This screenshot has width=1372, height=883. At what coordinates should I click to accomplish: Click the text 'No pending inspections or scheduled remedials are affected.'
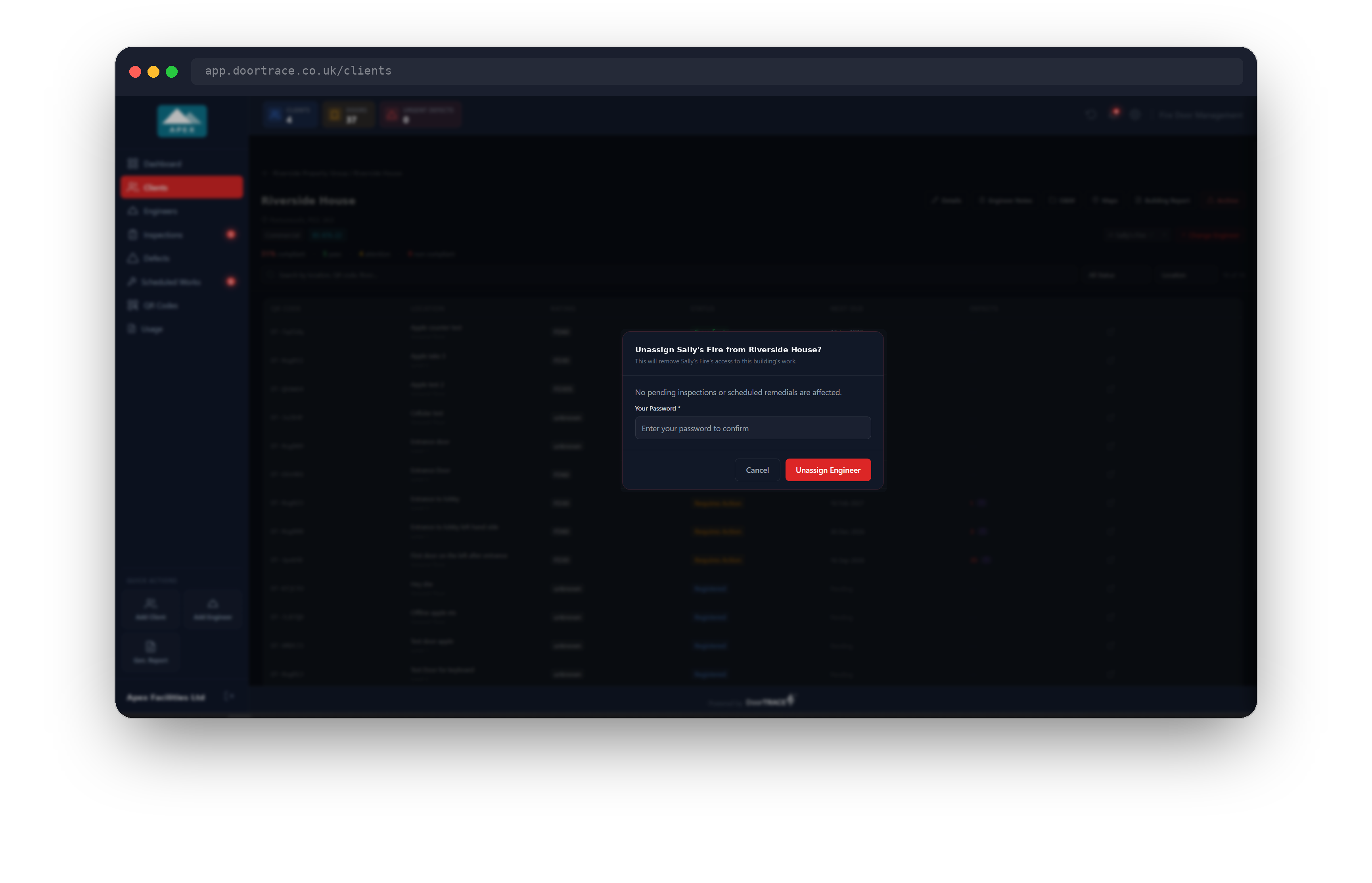[x=738, y=392]
